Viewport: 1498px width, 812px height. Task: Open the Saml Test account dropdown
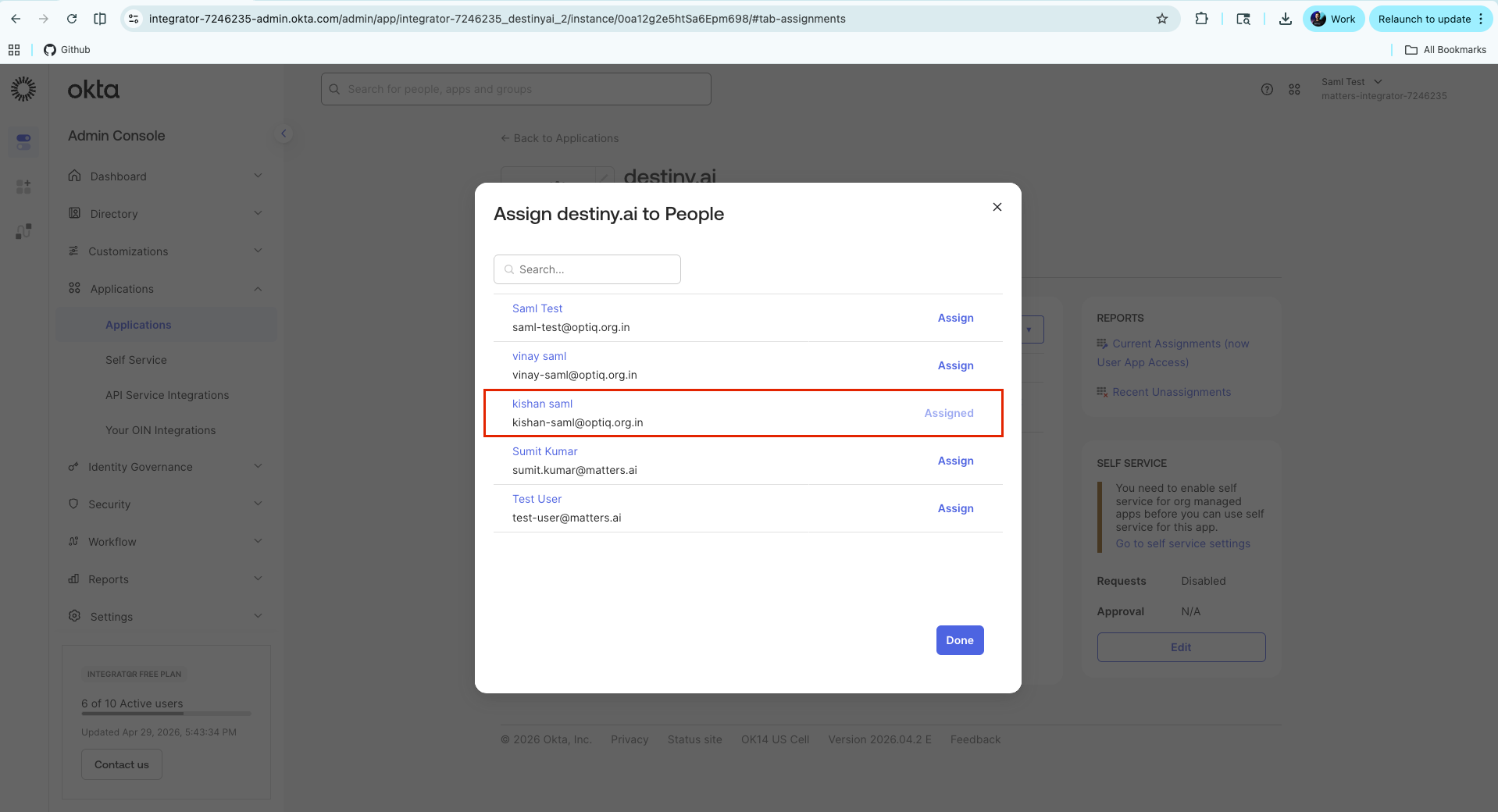pos(1384,89)
